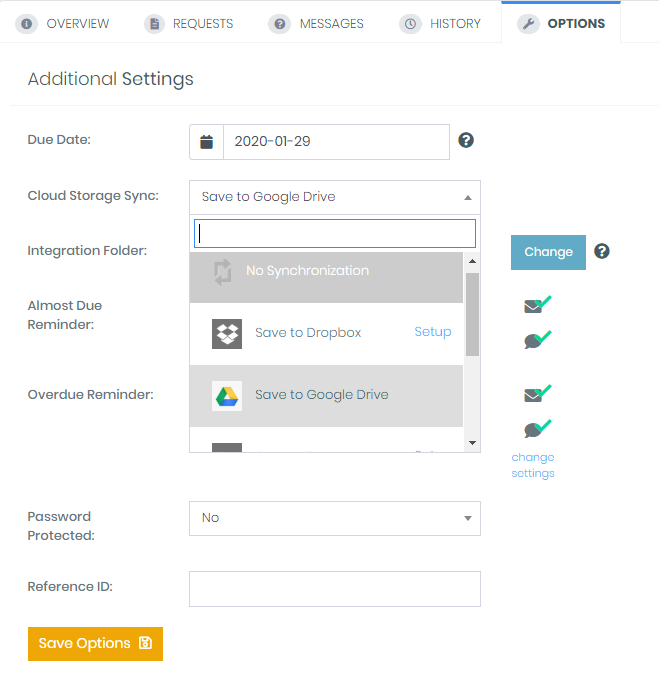The image size is (659, 673).
Task: Click the floppy disk icon on Save Options
Action: (146, 643)
